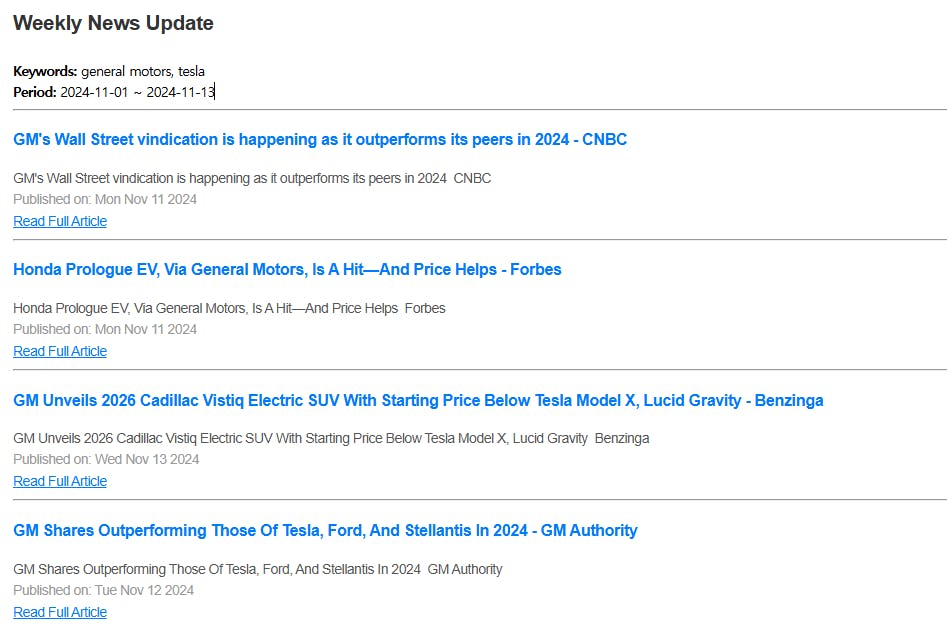947x627 pixels.
Task: Click the GM Authority summary text
Action: [x=258, y=569]
